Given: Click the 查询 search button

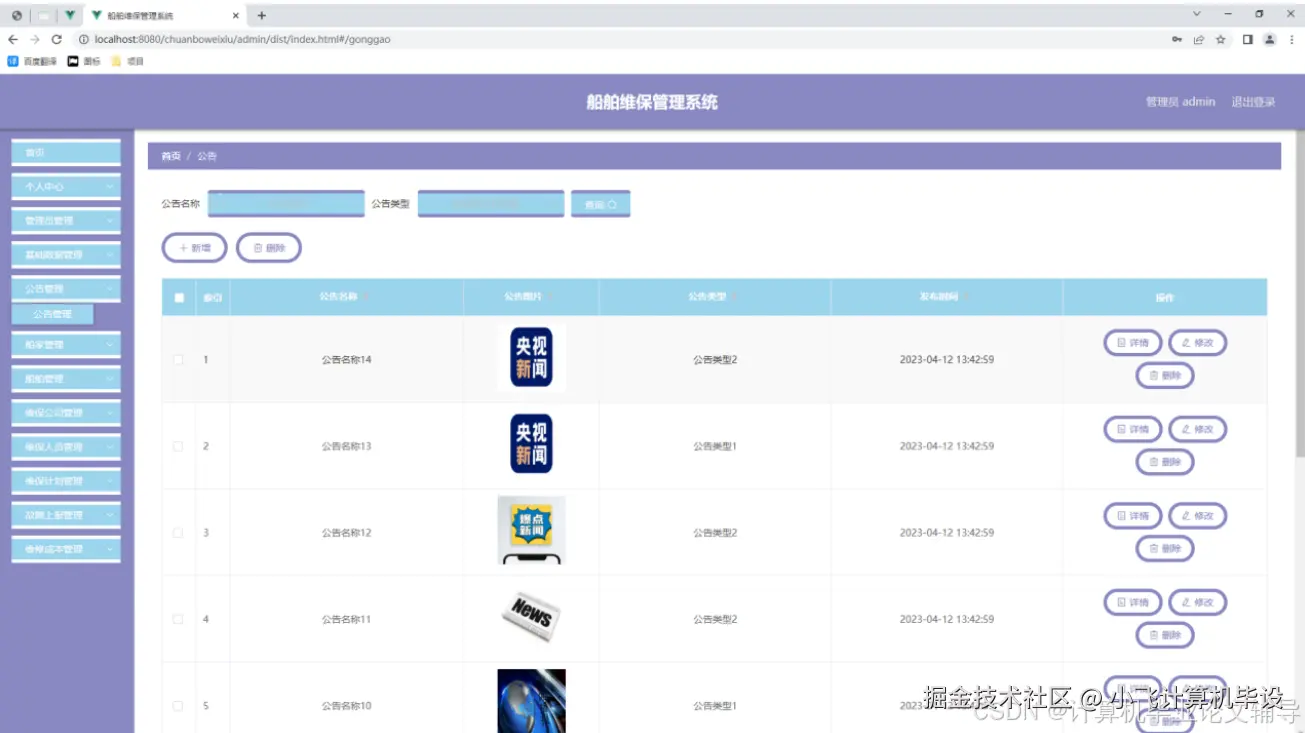Looking at the screenshot, I should pyautogui.click(x=600, y=204).
